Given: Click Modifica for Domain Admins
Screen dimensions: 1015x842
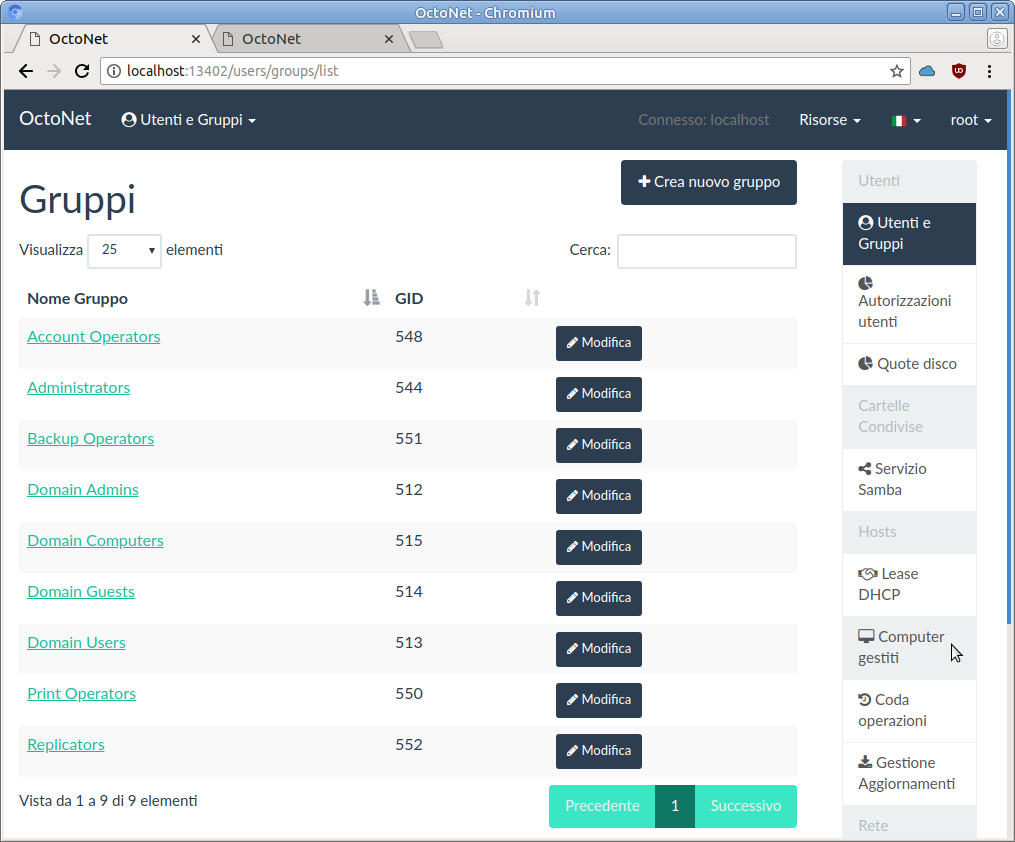Looking at the screenshot, I should [x=599, y=496].
